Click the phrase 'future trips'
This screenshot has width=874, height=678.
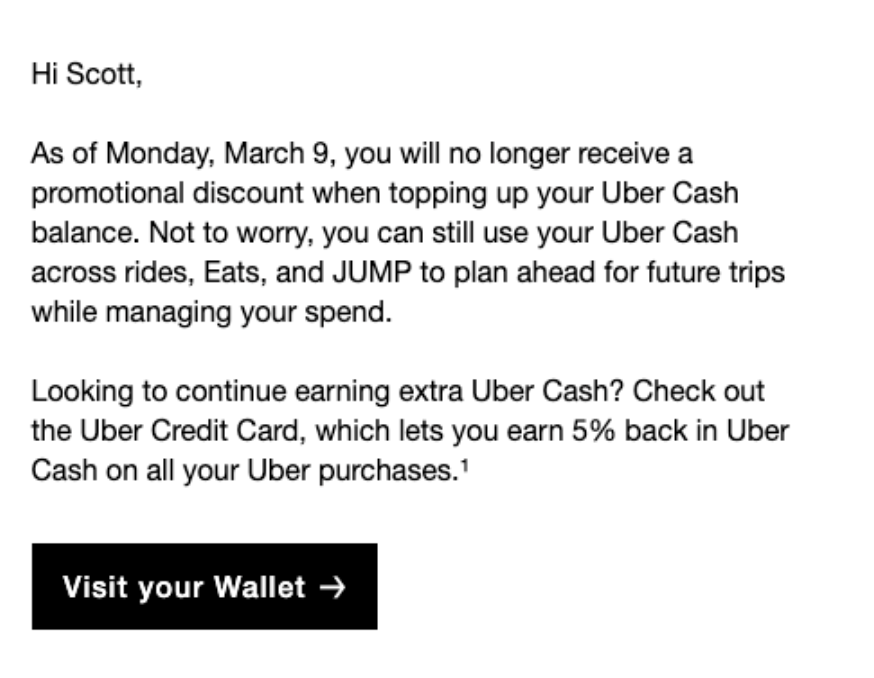pyautogui.click(x=716, y=273)
